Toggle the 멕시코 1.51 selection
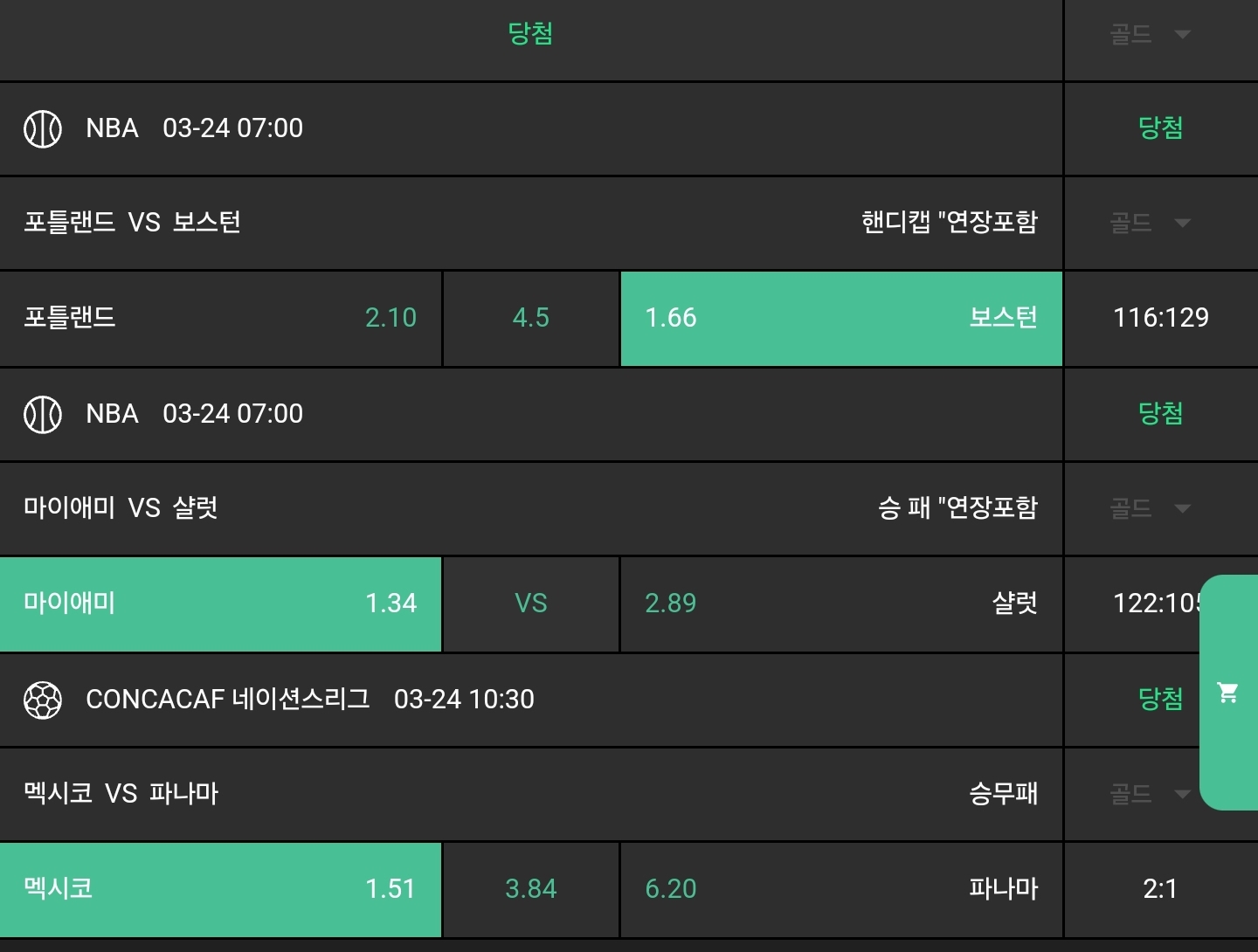The image size is (1258, 952). pos(220,889)
